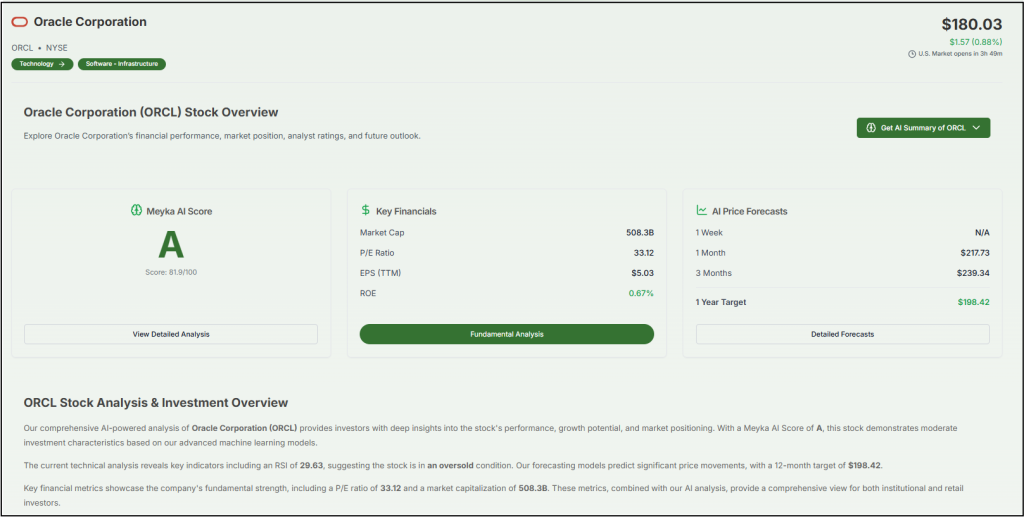Click the AI Price Forecasts chart icon
Screen dimensions: 1024x517
(x=702, y=211)
